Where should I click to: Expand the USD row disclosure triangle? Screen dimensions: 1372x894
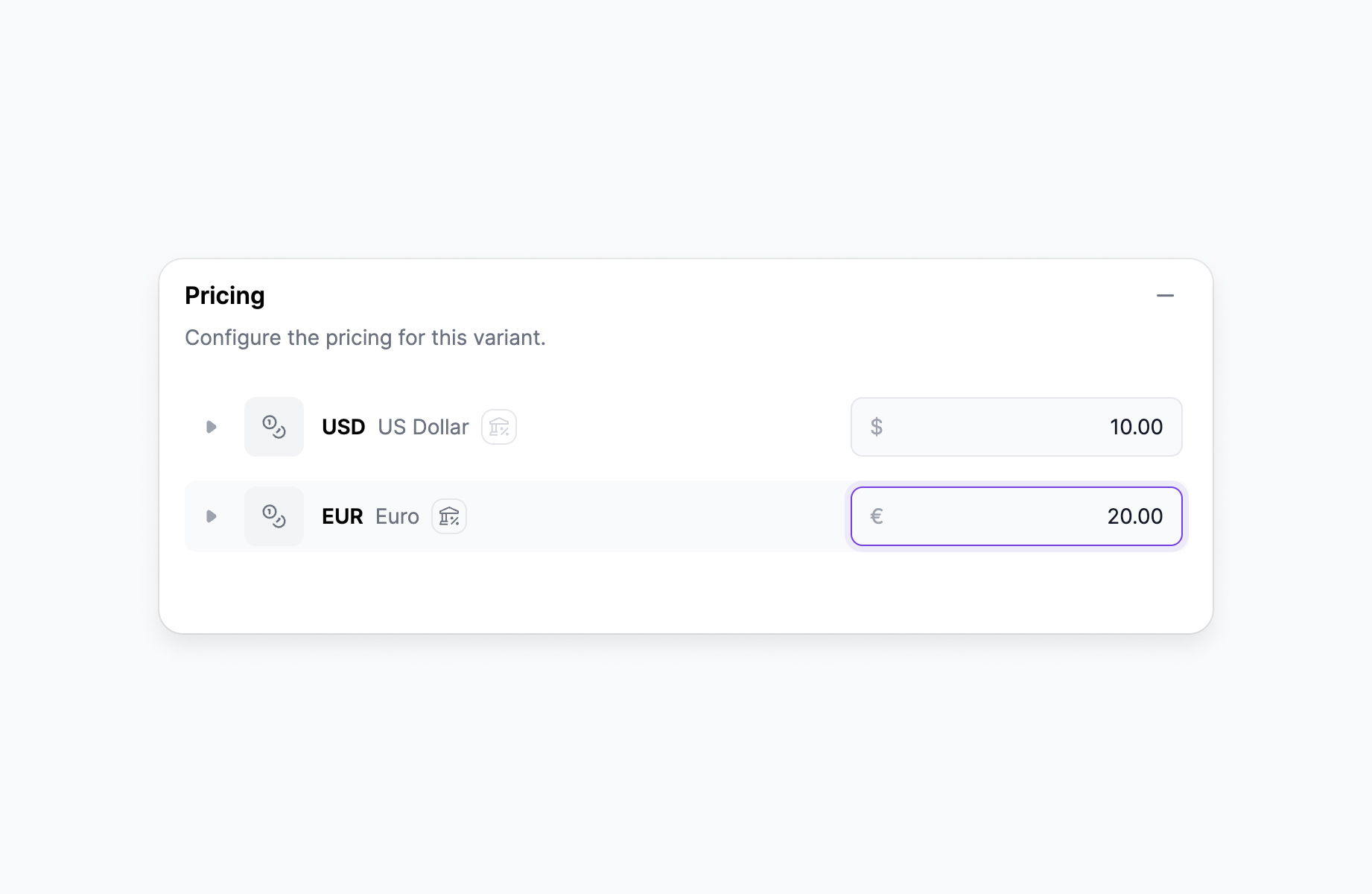(x=212, y=427)
